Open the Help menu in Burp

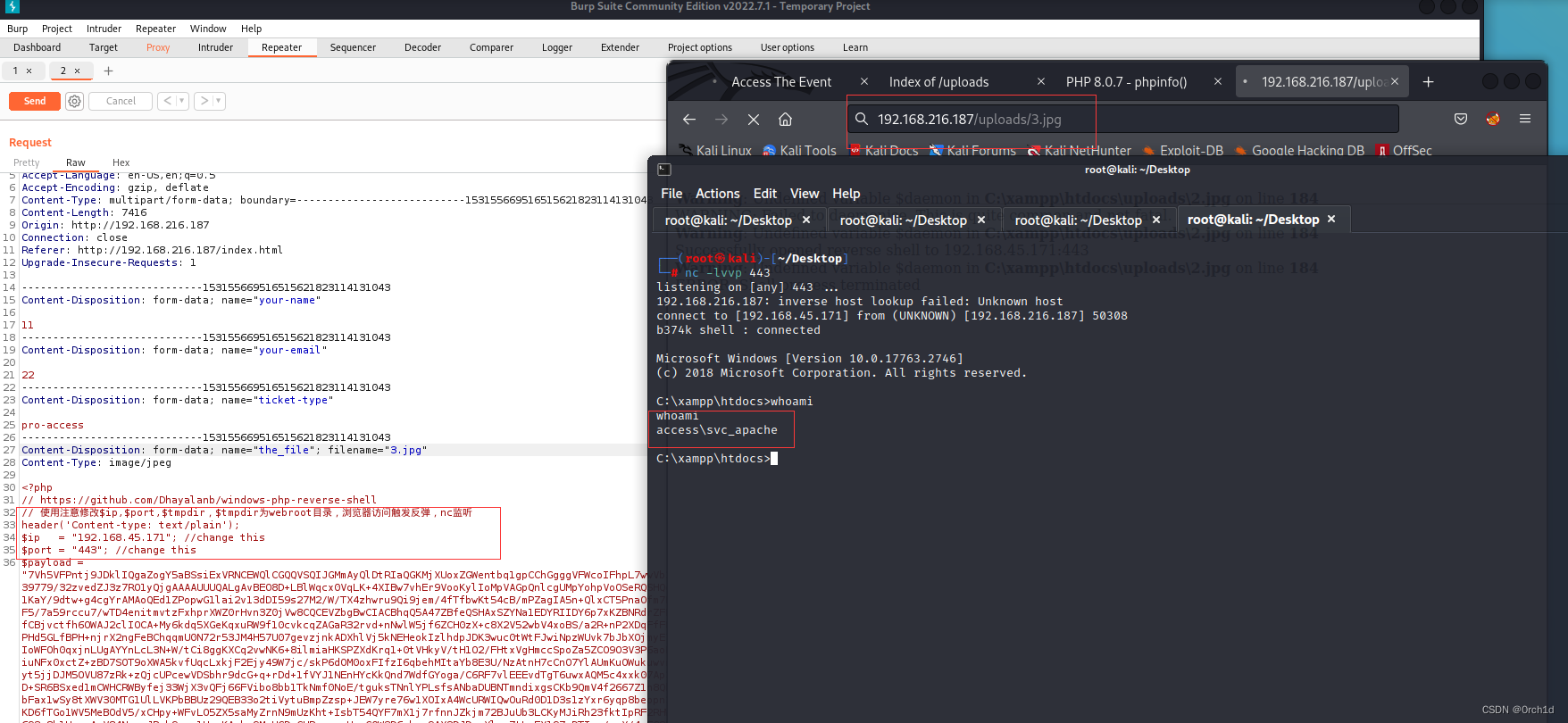pos(252,29)
